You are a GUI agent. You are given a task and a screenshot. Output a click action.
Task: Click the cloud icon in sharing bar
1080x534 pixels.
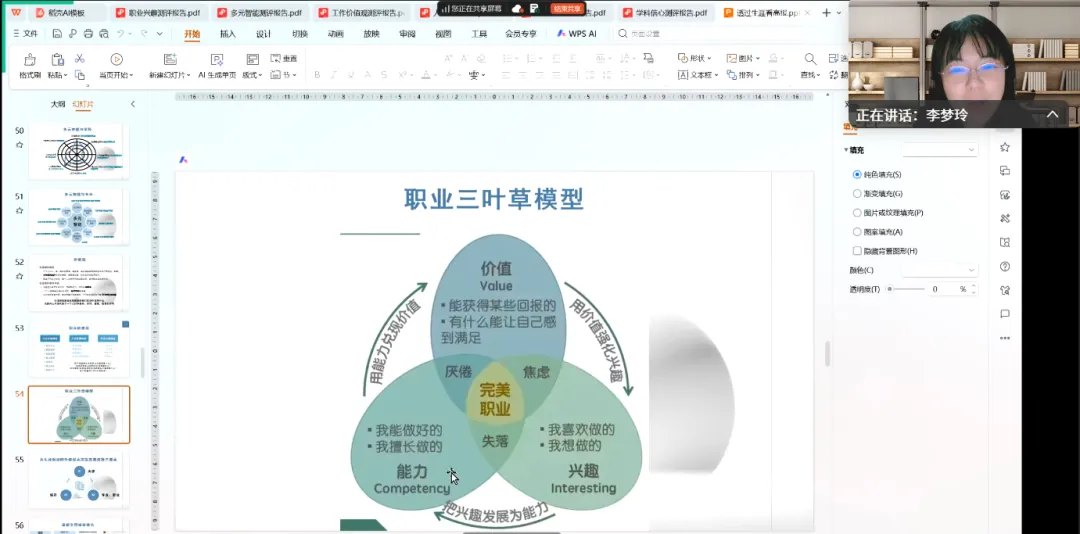tap(517, 9)
